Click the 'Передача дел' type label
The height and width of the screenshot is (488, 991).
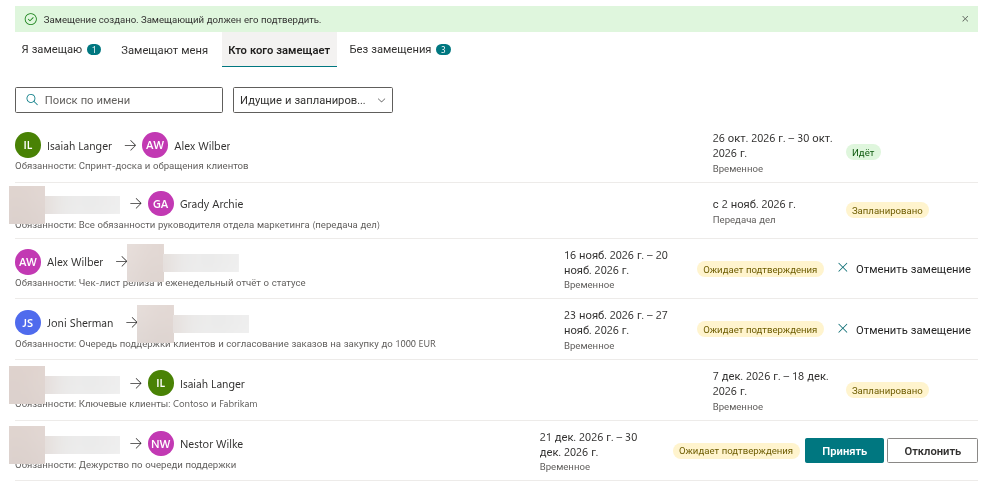coord(744,220)
